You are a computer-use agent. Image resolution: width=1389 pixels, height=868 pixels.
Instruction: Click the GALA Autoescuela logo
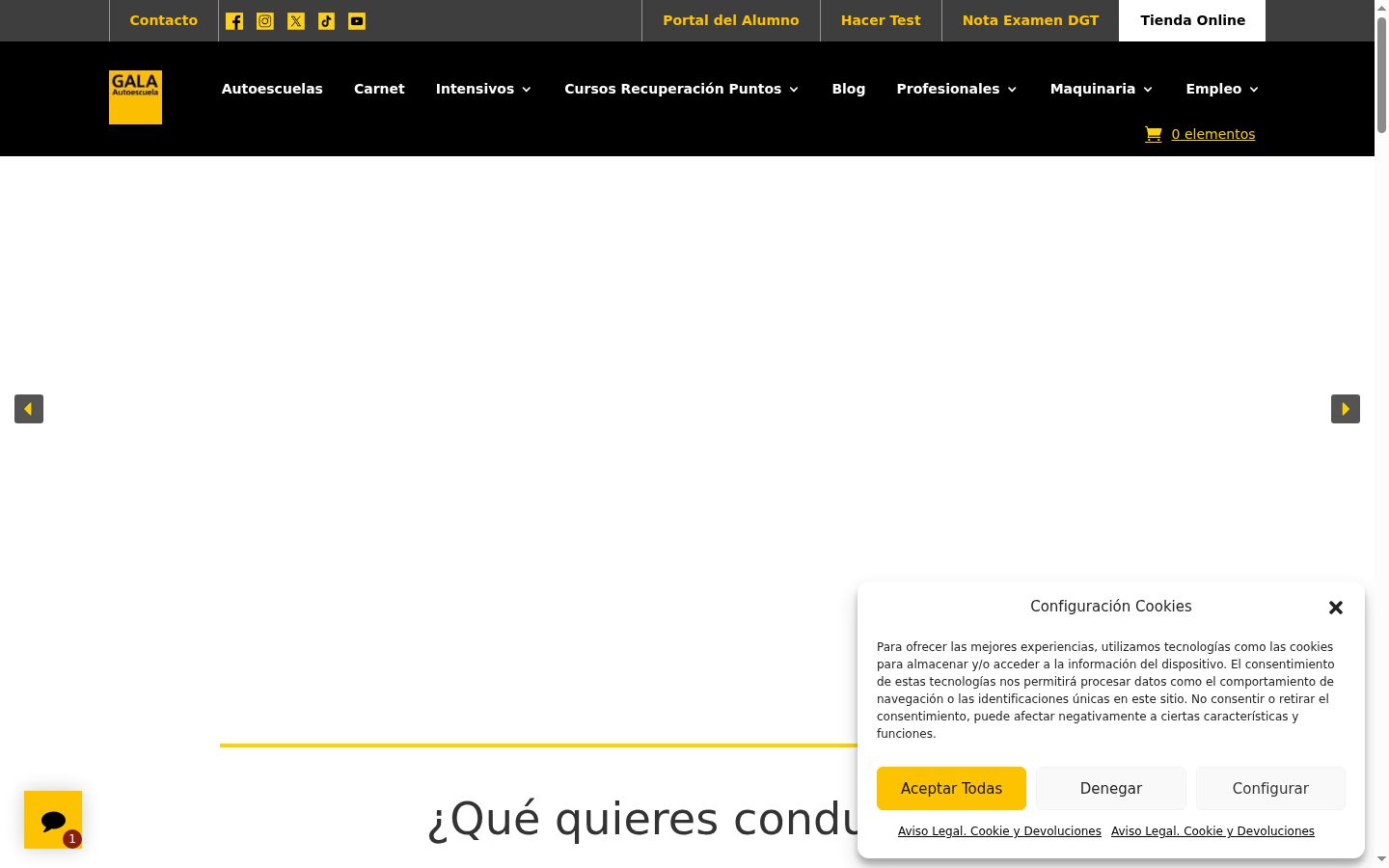[x=135, y=97]
